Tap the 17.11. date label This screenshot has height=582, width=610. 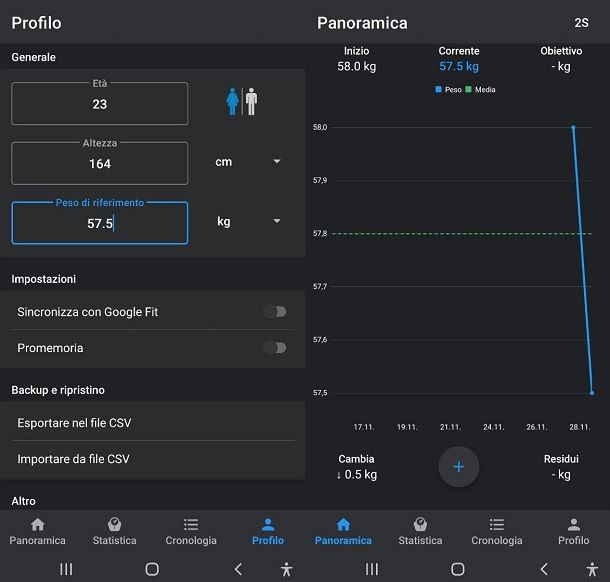click(x=364, y=427)
